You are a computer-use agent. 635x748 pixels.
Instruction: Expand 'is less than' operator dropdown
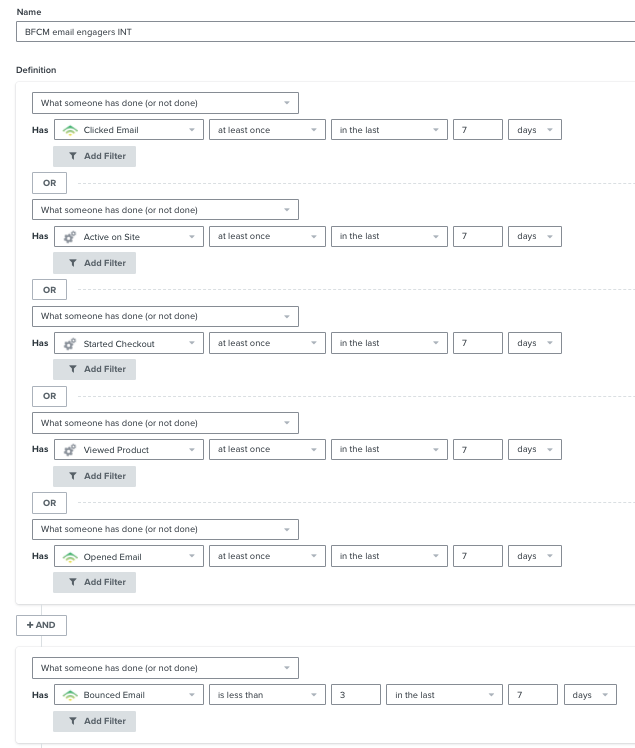[267, 695]
